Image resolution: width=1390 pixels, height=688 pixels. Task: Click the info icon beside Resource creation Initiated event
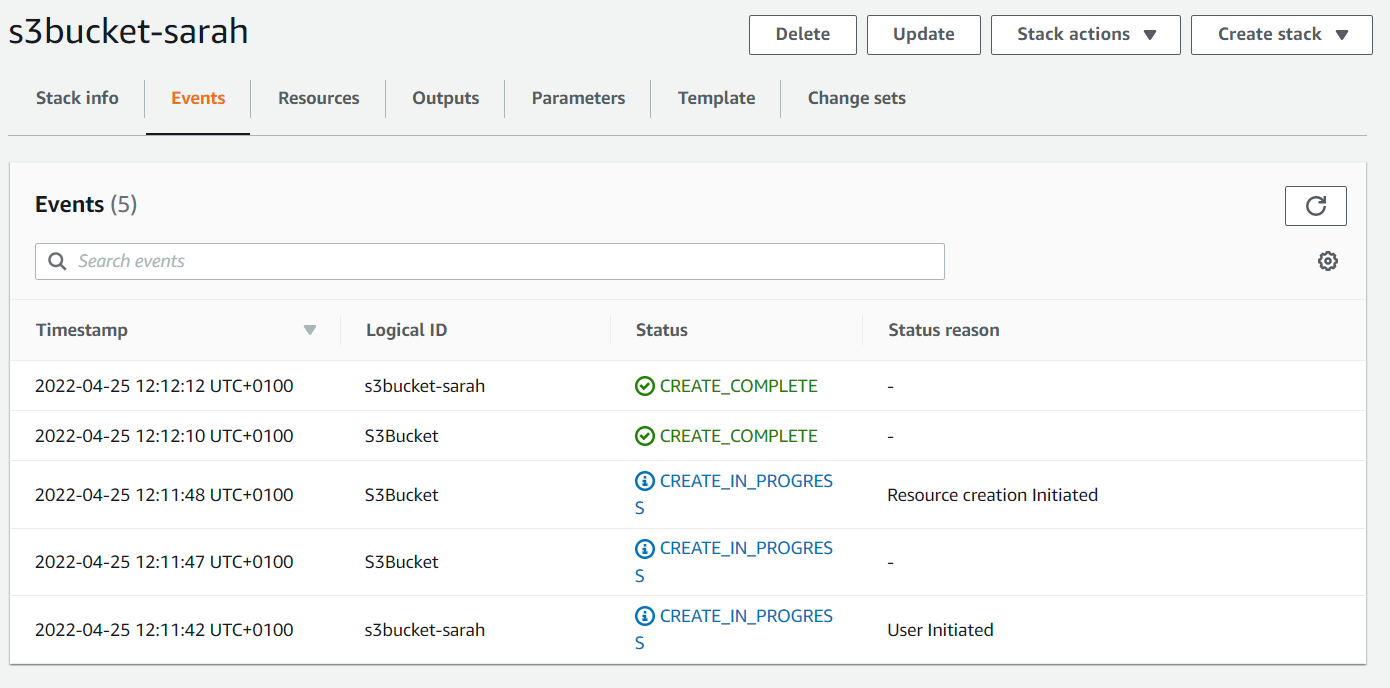[645, 481]
